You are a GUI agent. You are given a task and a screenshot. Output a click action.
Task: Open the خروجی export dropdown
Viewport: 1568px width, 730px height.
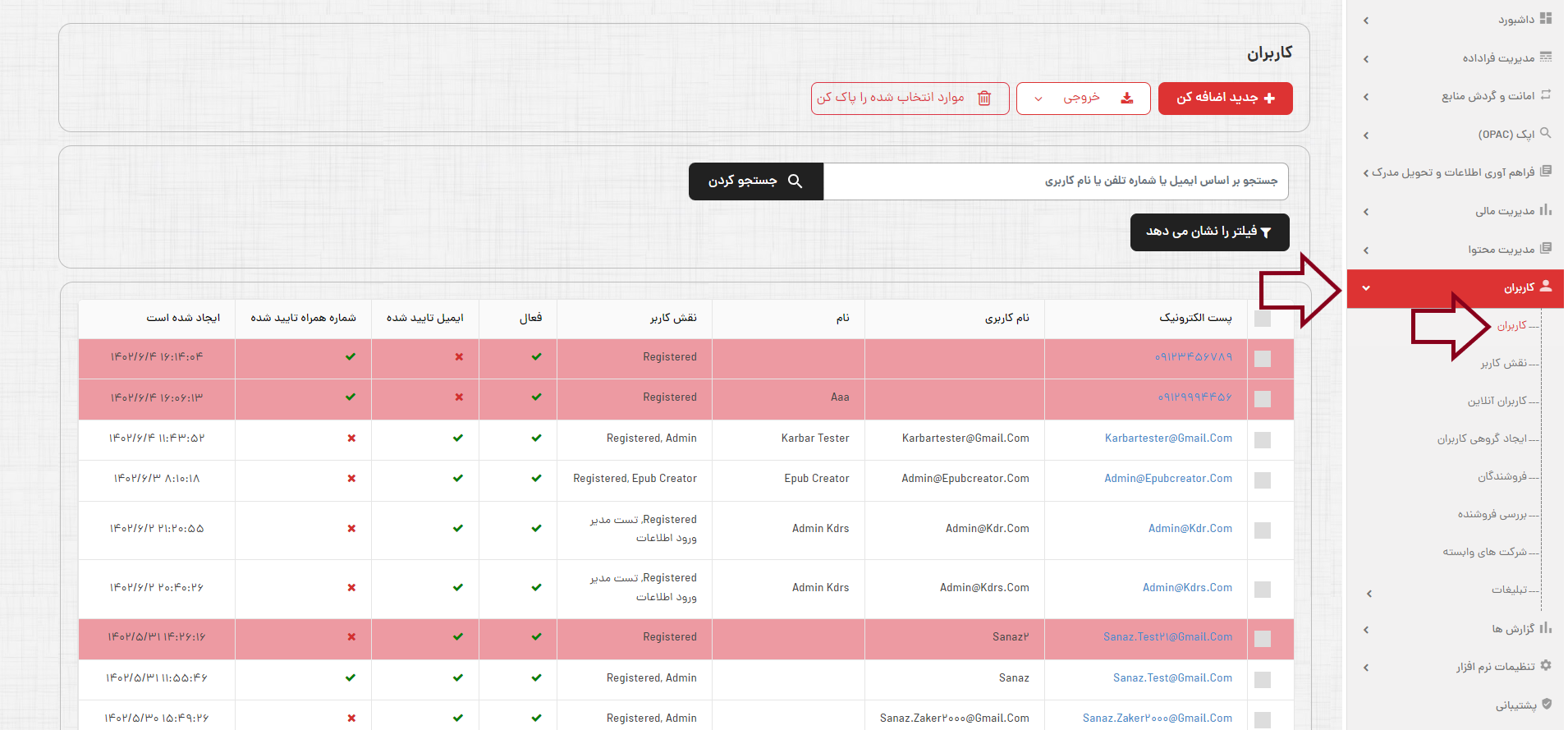[1083, 99]
